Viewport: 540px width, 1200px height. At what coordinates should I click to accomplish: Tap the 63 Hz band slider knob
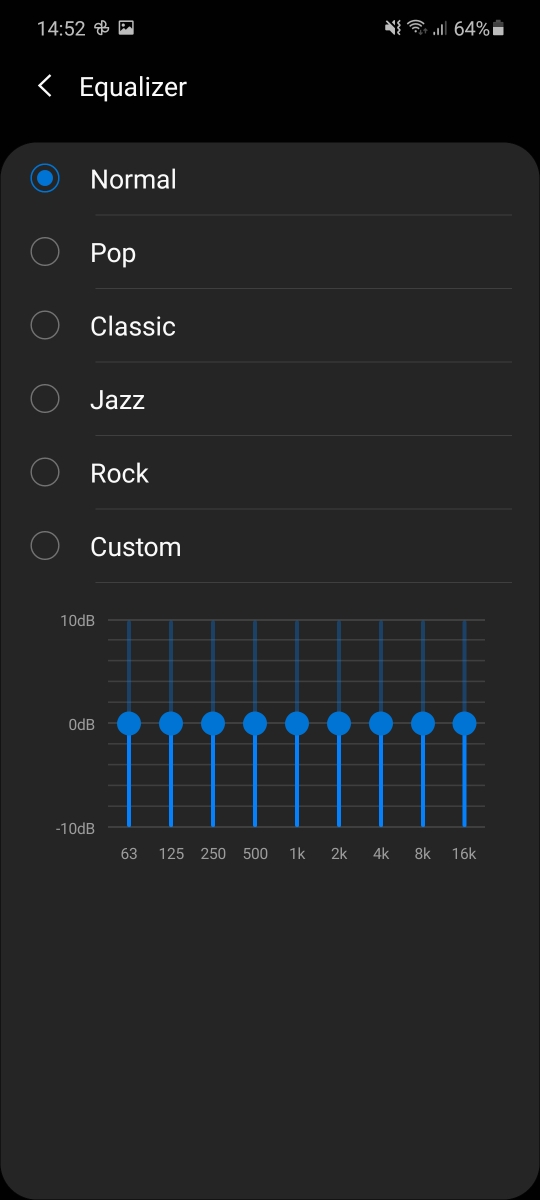coord(129,723)
